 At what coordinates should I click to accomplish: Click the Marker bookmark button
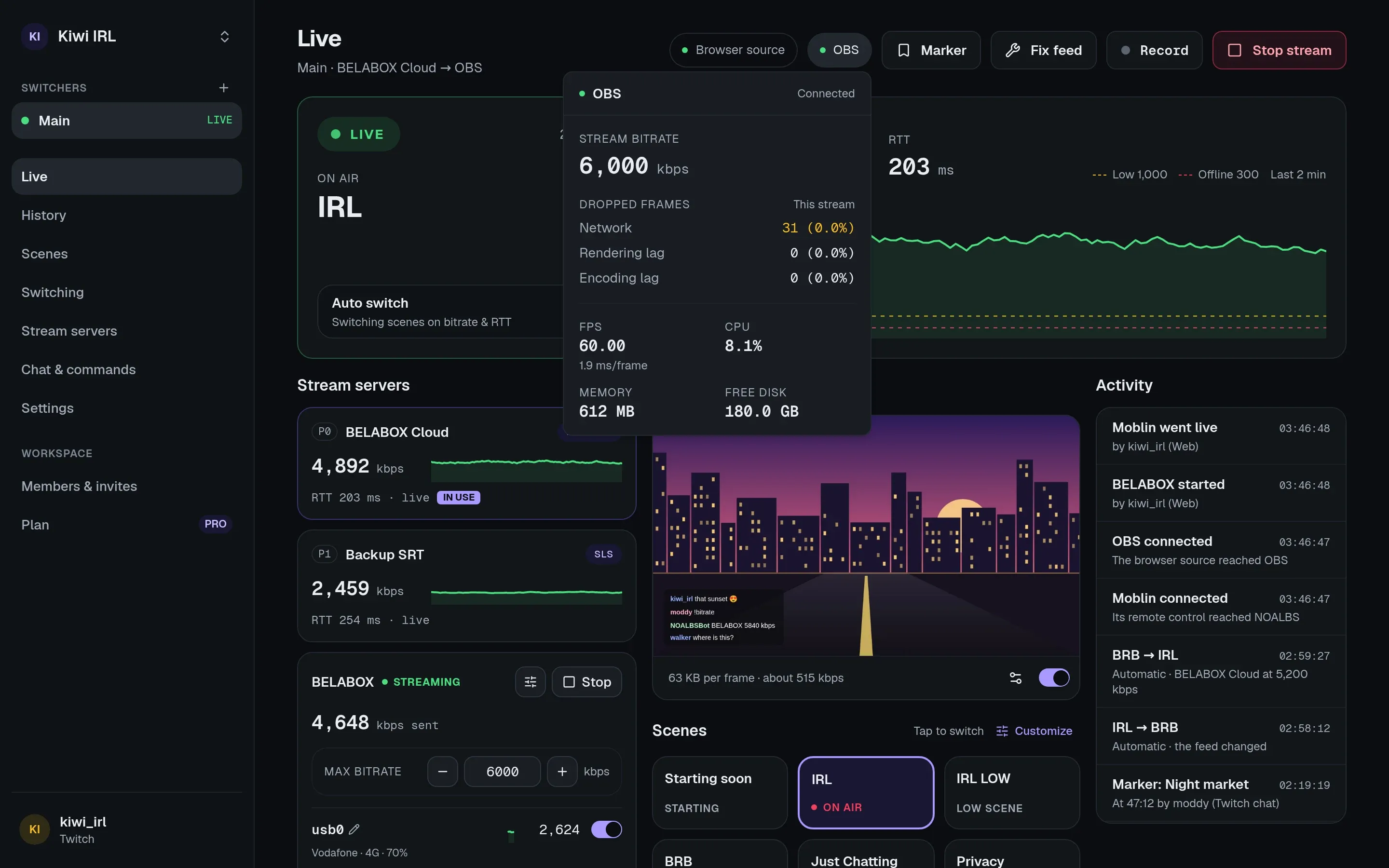(931, 50)
